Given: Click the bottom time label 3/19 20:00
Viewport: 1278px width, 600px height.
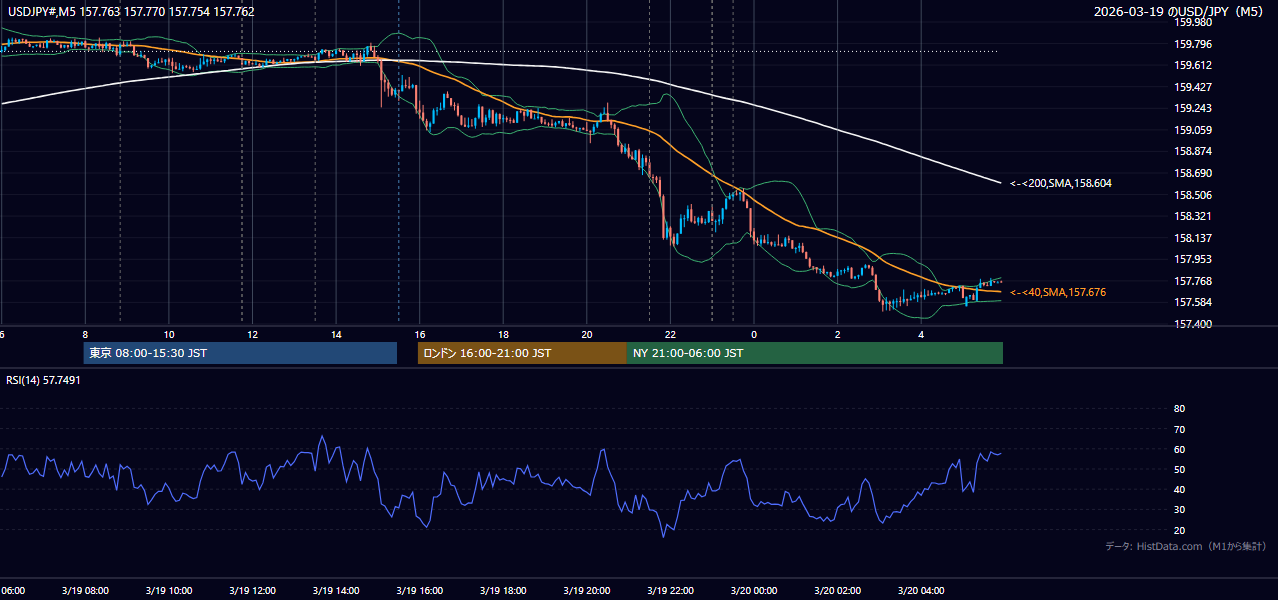Looking at the screenshot, I should [586, 591].
